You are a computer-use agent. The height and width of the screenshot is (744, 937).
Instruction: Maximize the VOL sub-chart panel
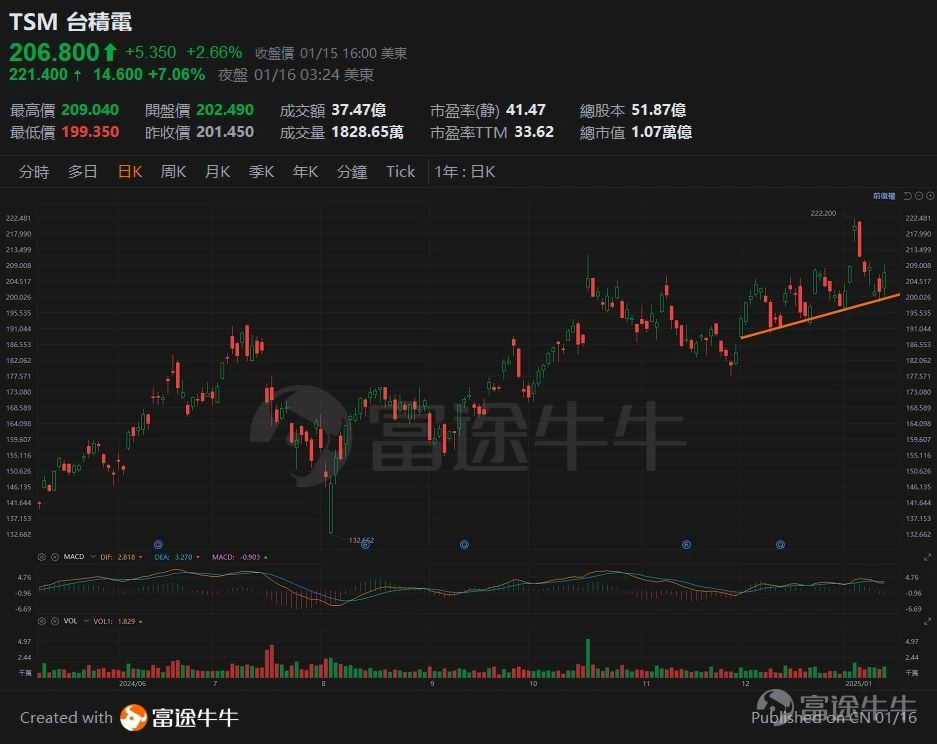tap(927, 622)
